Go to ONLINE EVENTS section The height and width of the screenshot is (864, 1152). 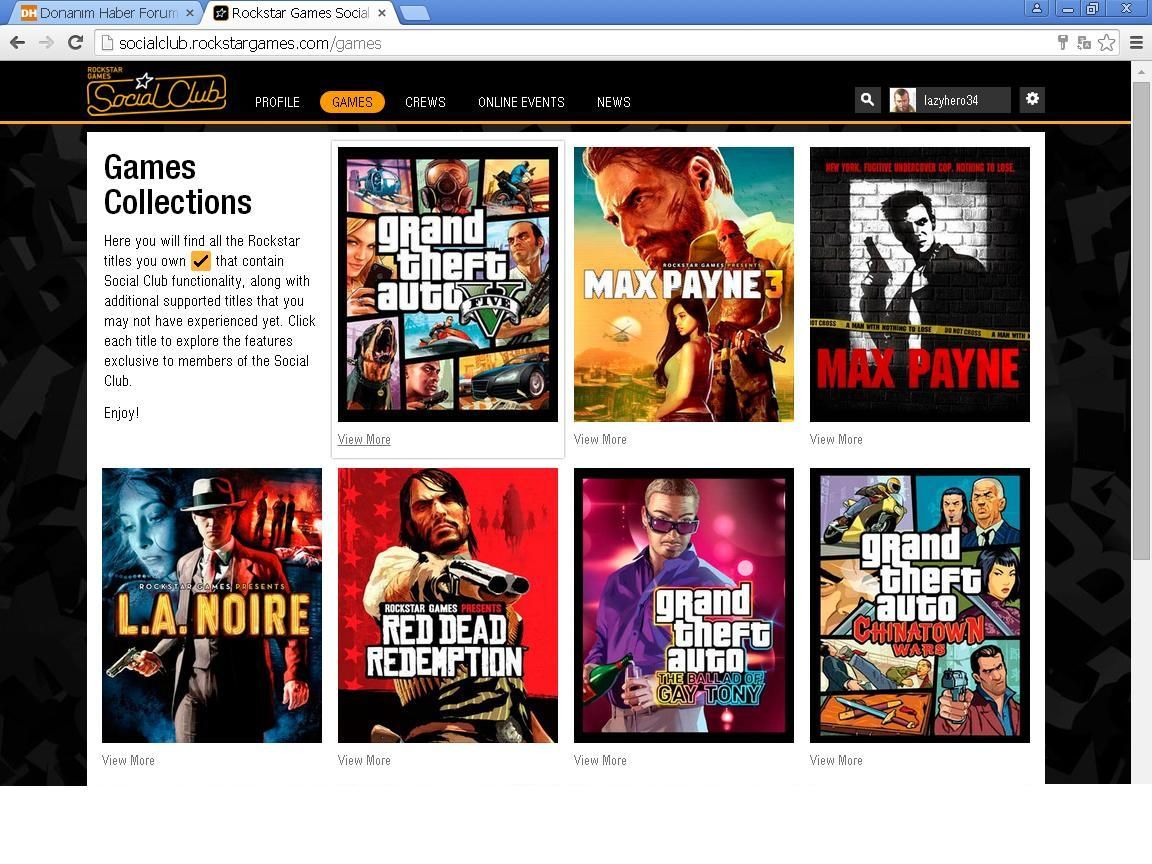(521, 102)
